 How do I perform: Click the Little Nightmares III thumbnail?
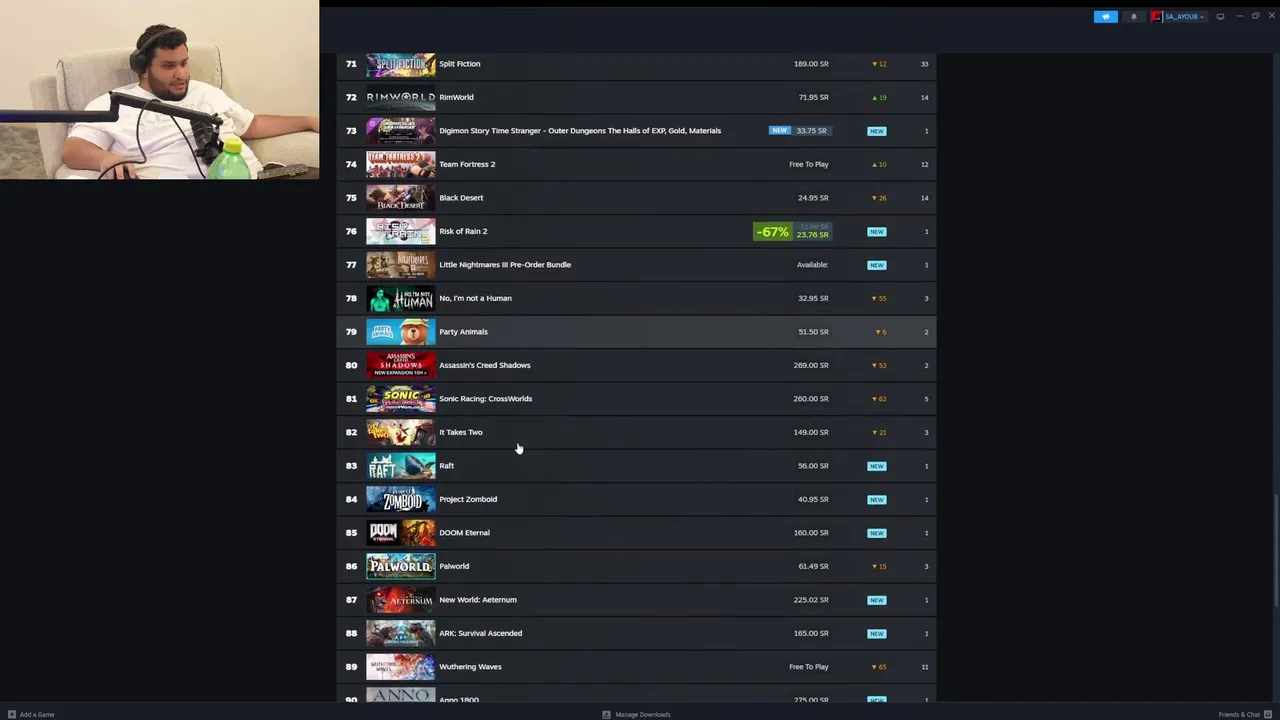(400, 265)
